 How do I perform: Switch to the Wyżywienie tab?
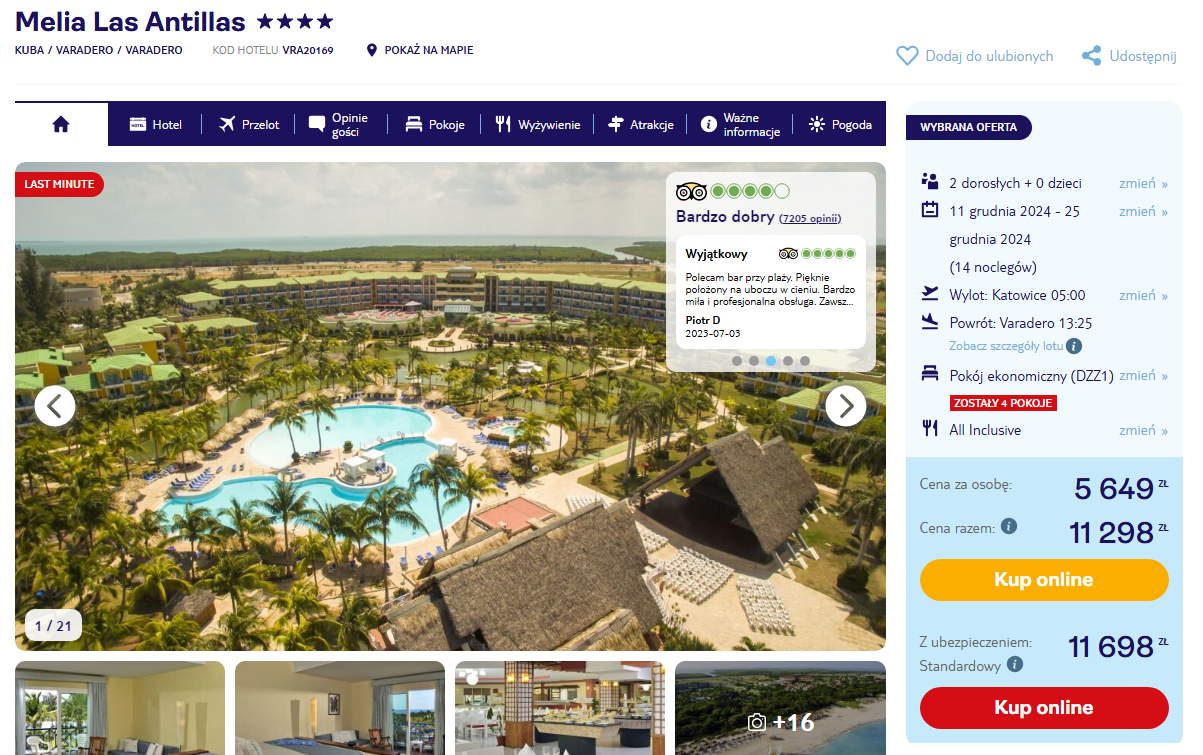[x=537, y=125]
